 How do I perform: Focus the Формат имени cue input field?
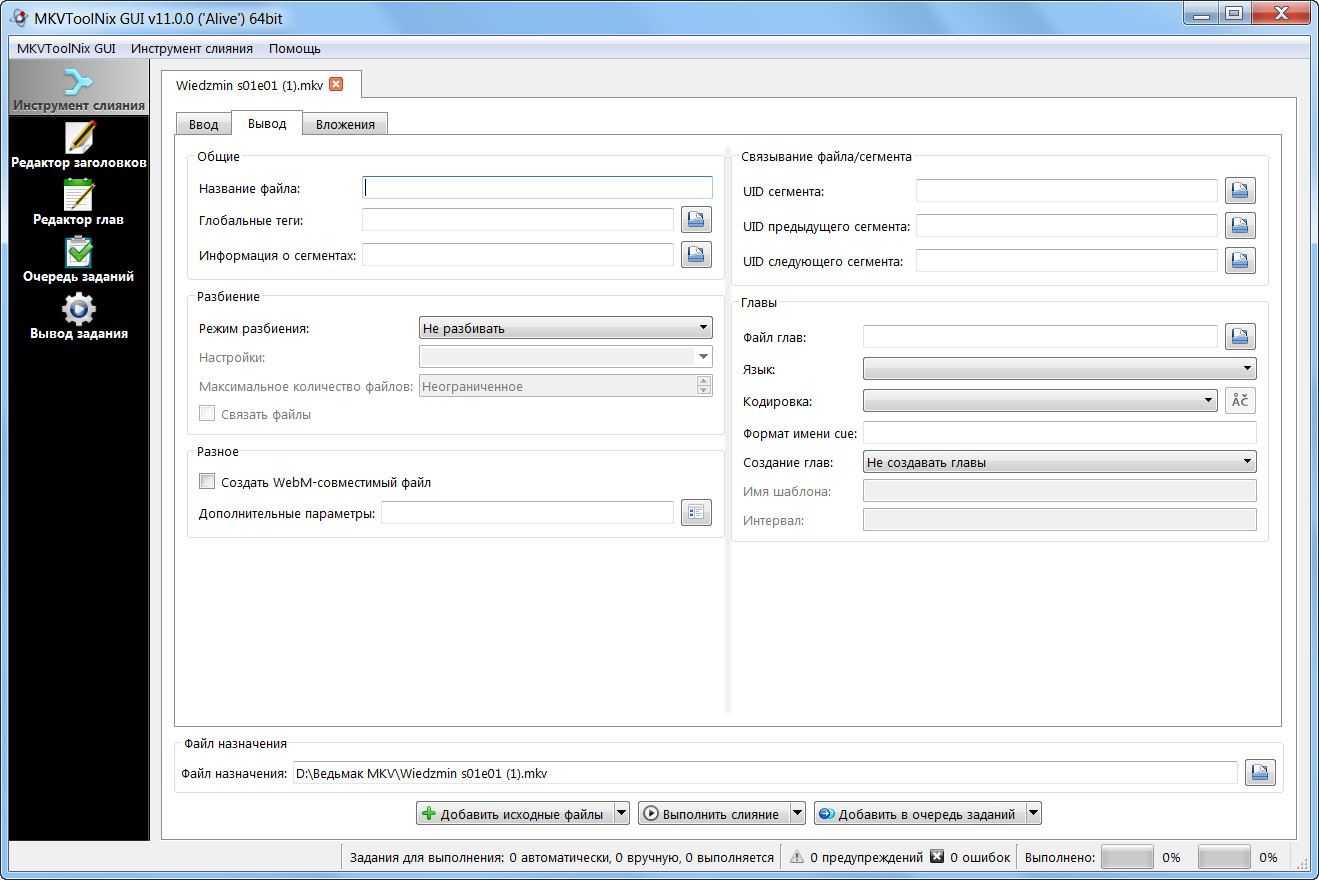click(x=1060, y=432)
